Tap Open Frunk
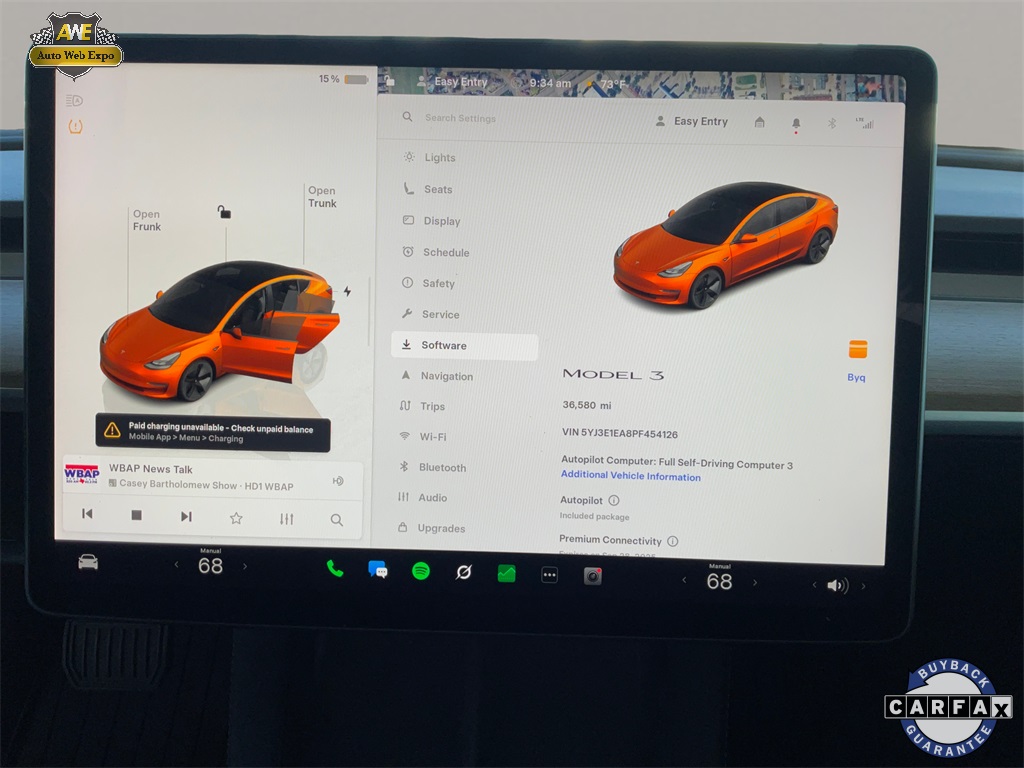 click(x=146, y=220)
